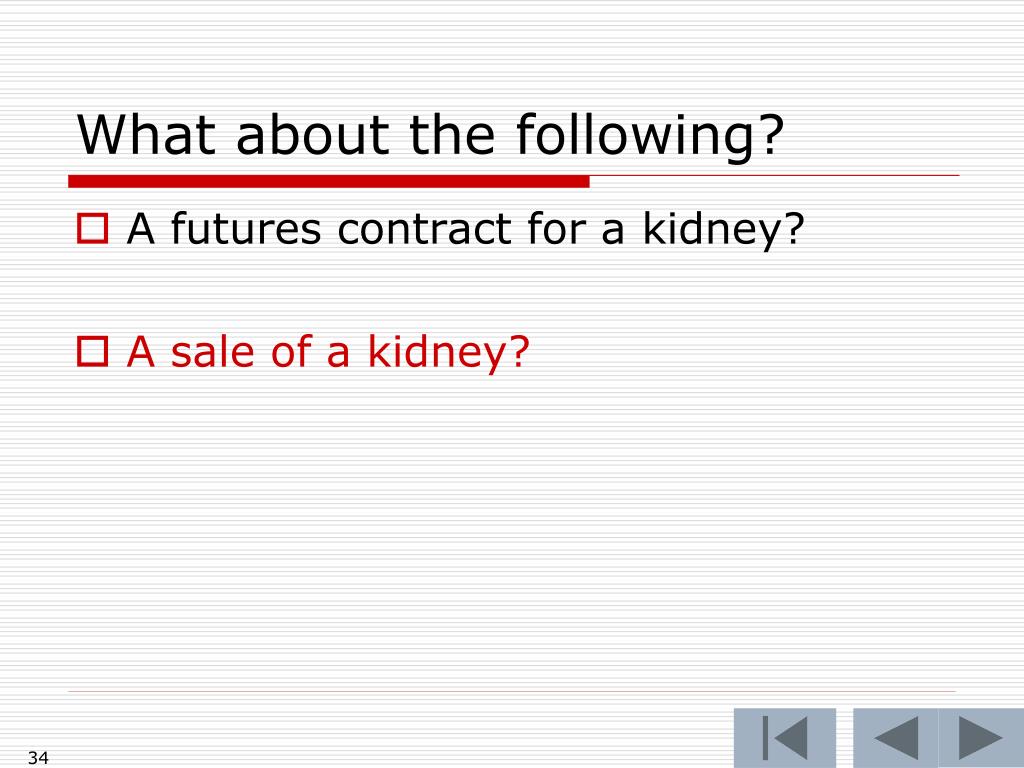Select the red 'A sale of a kidney?' text
The width and height of the screenshot is (1024, 768).
(327, 353)
